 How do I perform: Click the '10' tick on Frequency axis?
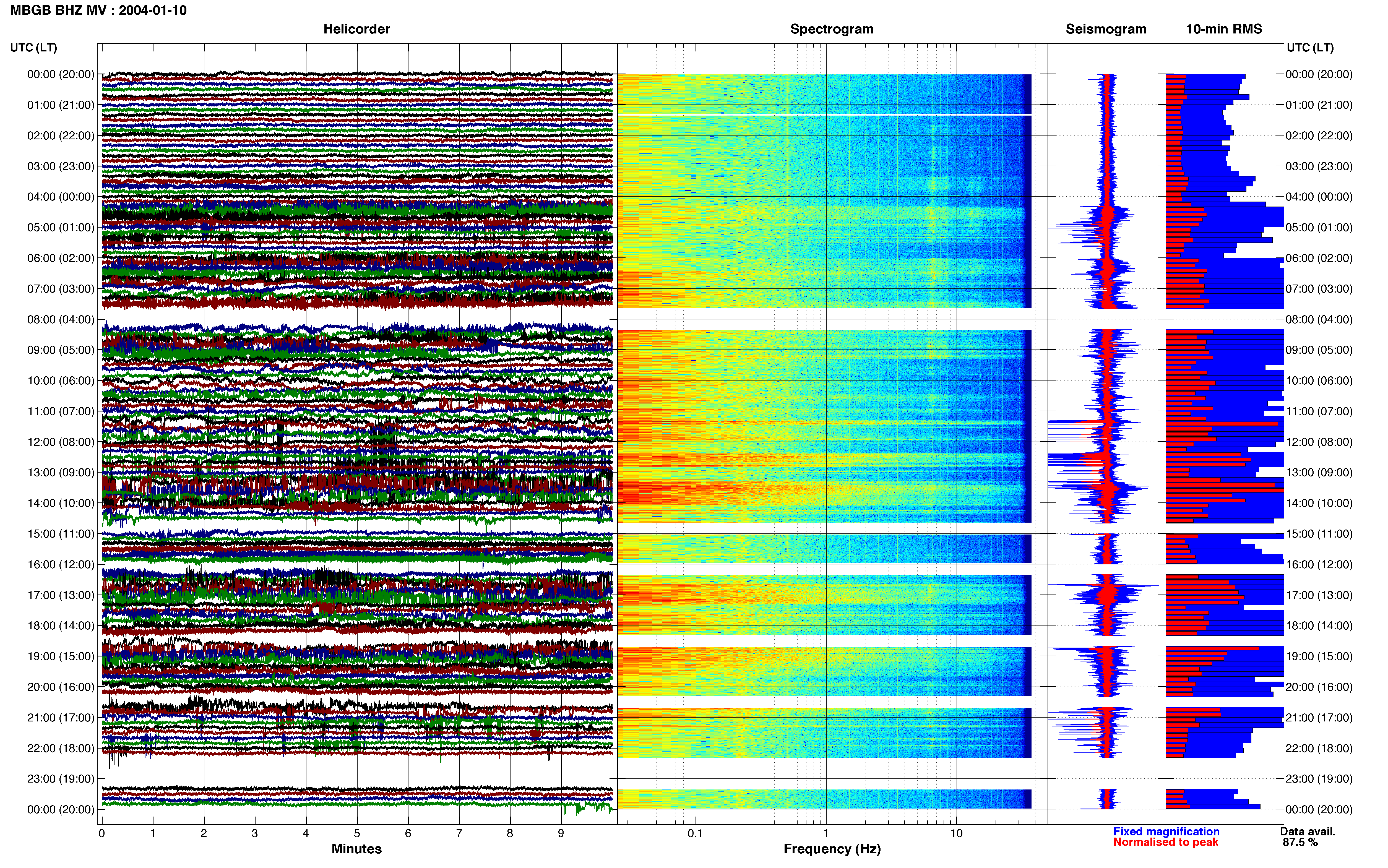pyautogui.click(x=956, y=833)
